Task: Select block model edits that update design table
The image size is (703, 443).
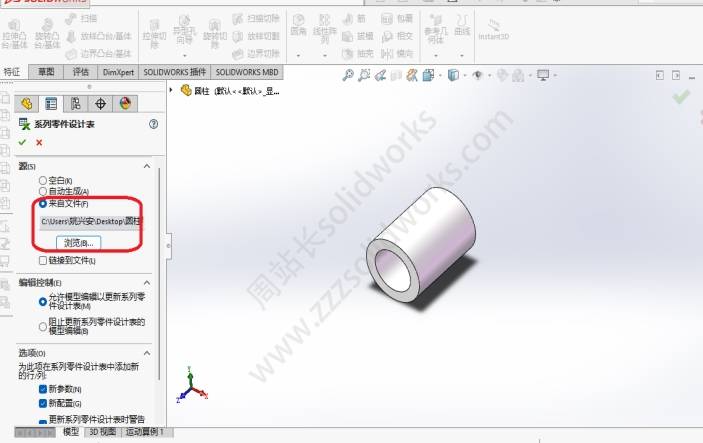Action: point(43,326)
